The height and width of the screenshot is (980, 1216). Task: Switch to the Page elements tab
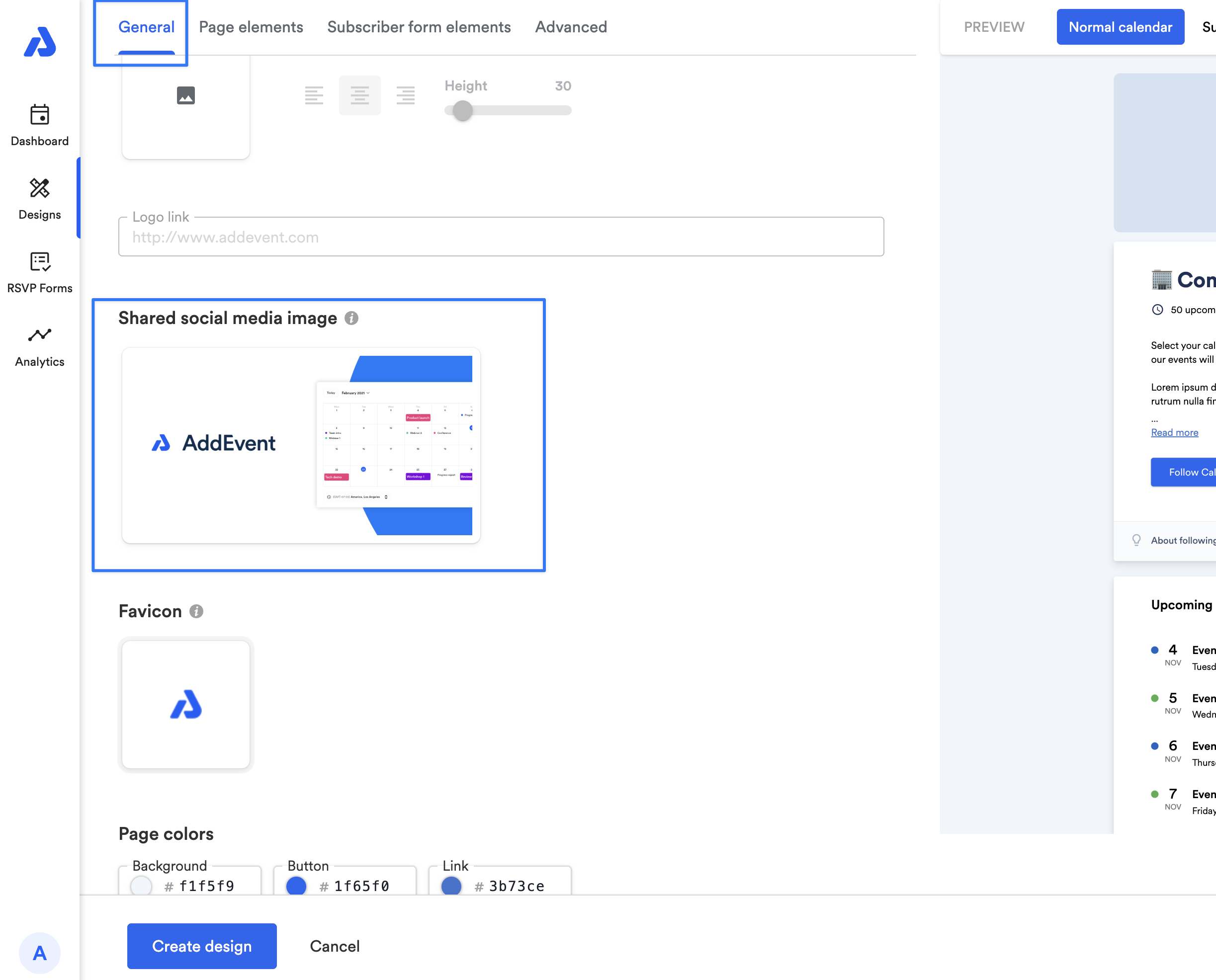click(251, 27)
